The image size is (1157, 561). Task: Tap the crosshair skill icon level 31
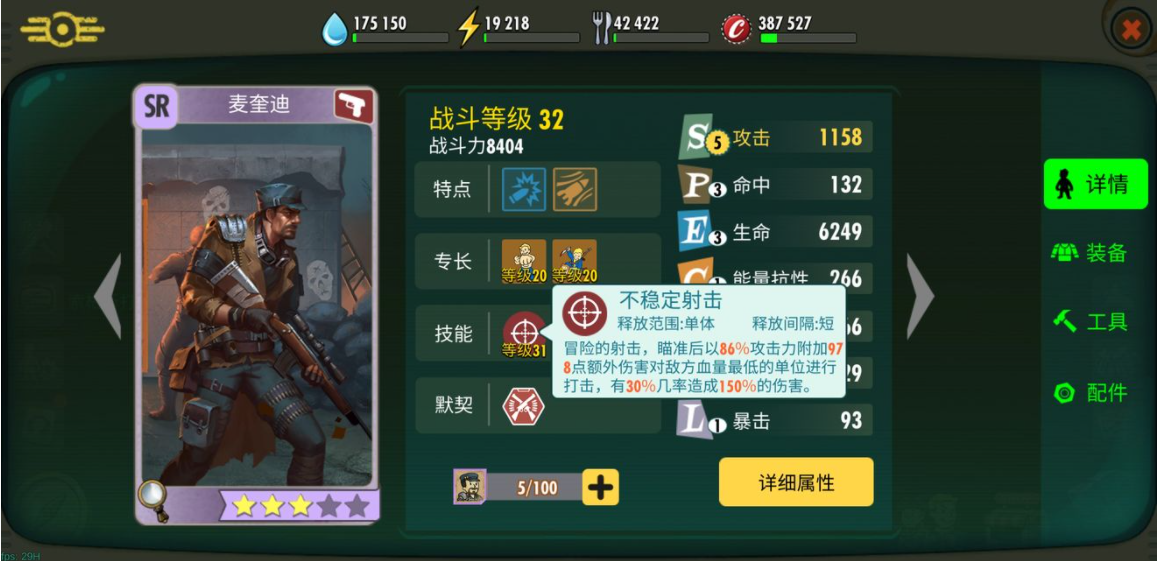pos(524,334)
